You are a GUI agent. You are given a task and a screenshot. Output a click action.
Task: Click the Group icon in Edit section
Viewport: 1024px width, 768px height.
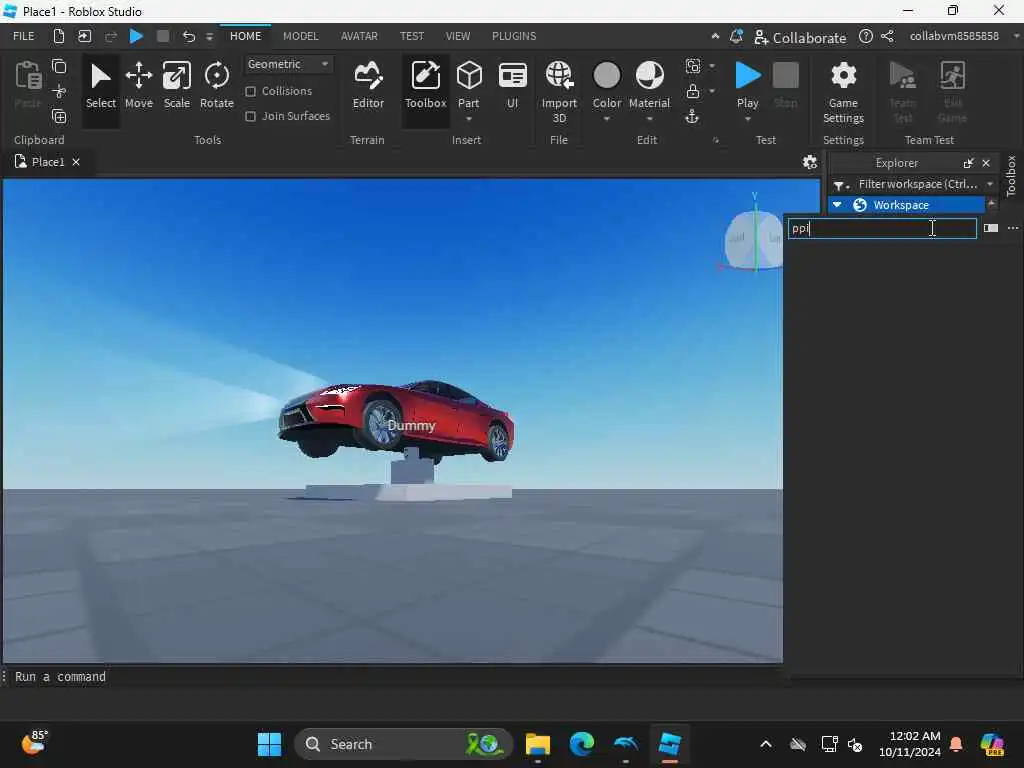(693, 66)
